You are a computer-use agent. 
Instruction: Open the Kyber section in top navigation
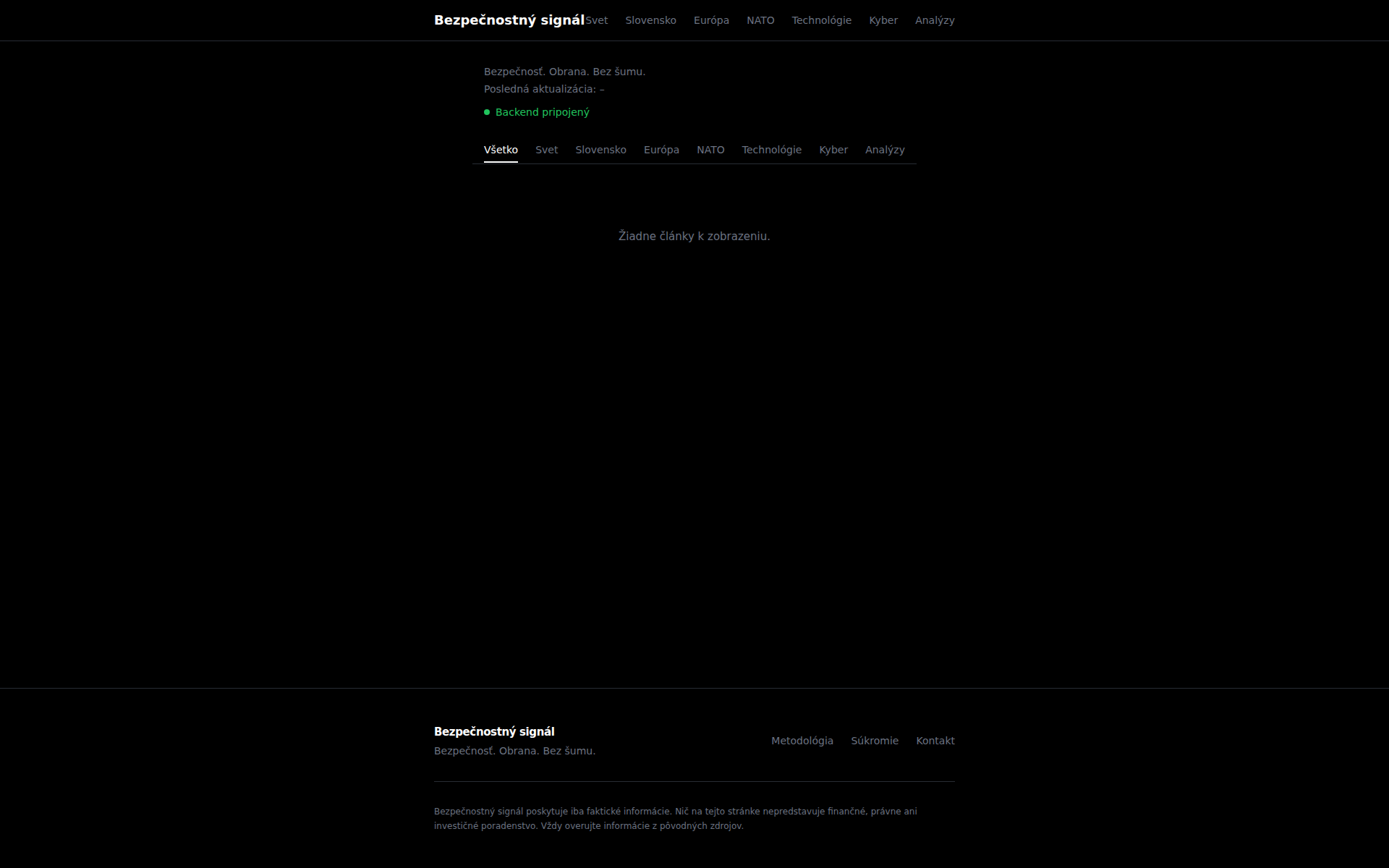coord(883,20)
